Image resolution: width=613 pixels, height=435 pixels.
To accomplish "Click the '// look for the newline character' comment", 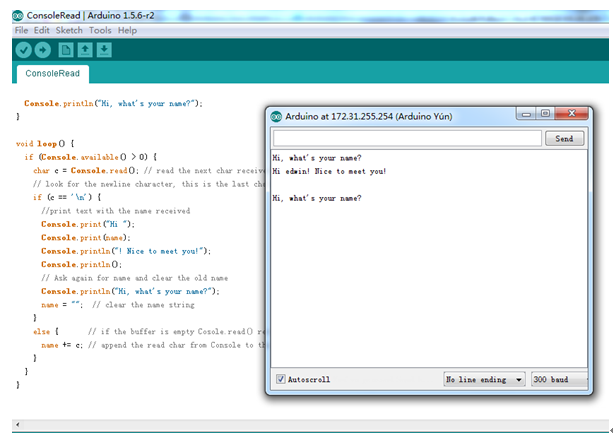I will [x=149, y=184].
